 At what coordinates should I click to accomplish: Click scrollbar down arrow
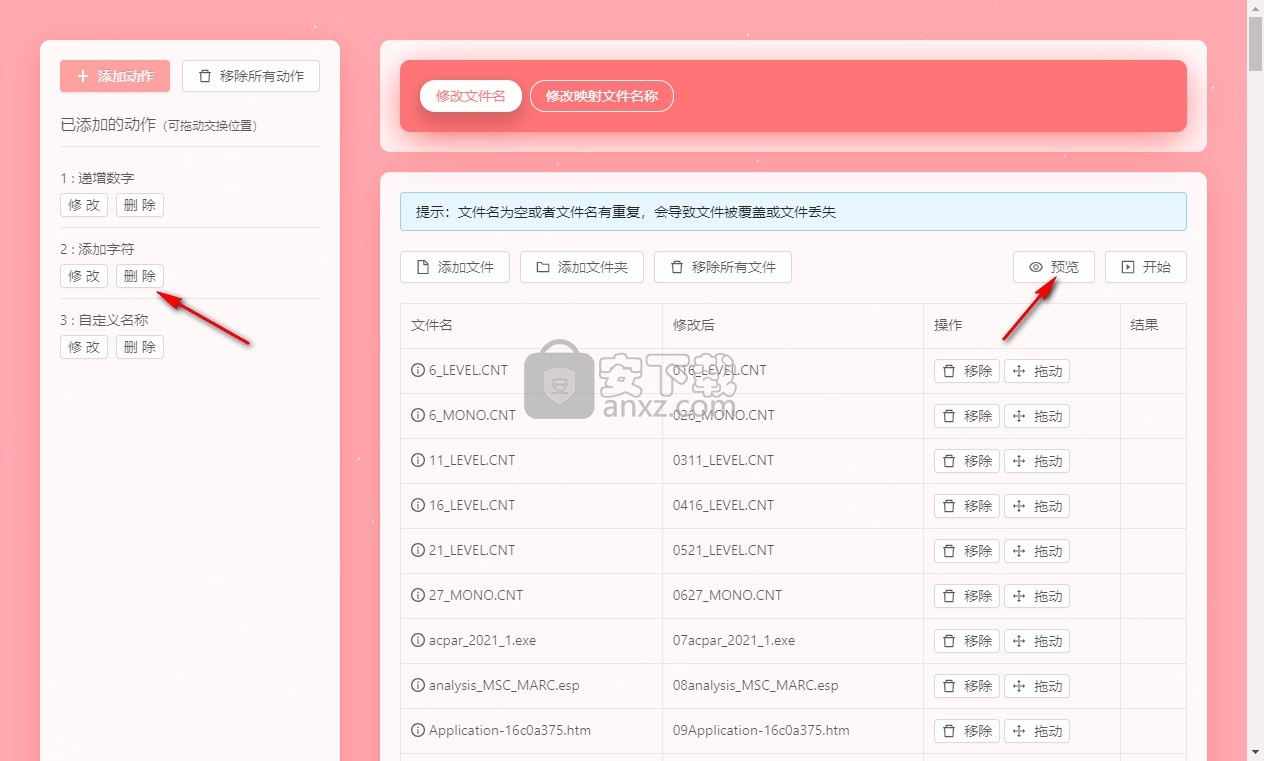pos(1255,751)
